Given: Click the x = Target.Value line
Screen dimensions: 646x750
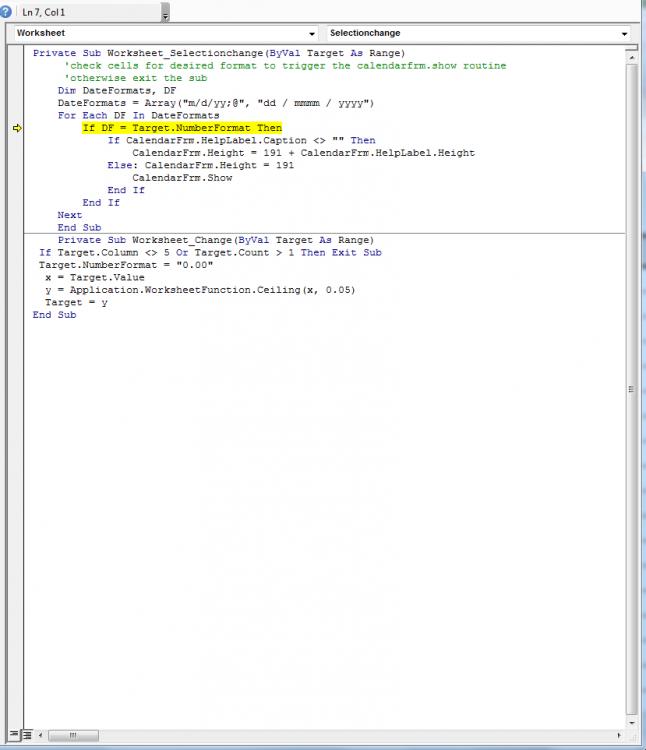Looking at the screenshot, I should click(95, 277).
